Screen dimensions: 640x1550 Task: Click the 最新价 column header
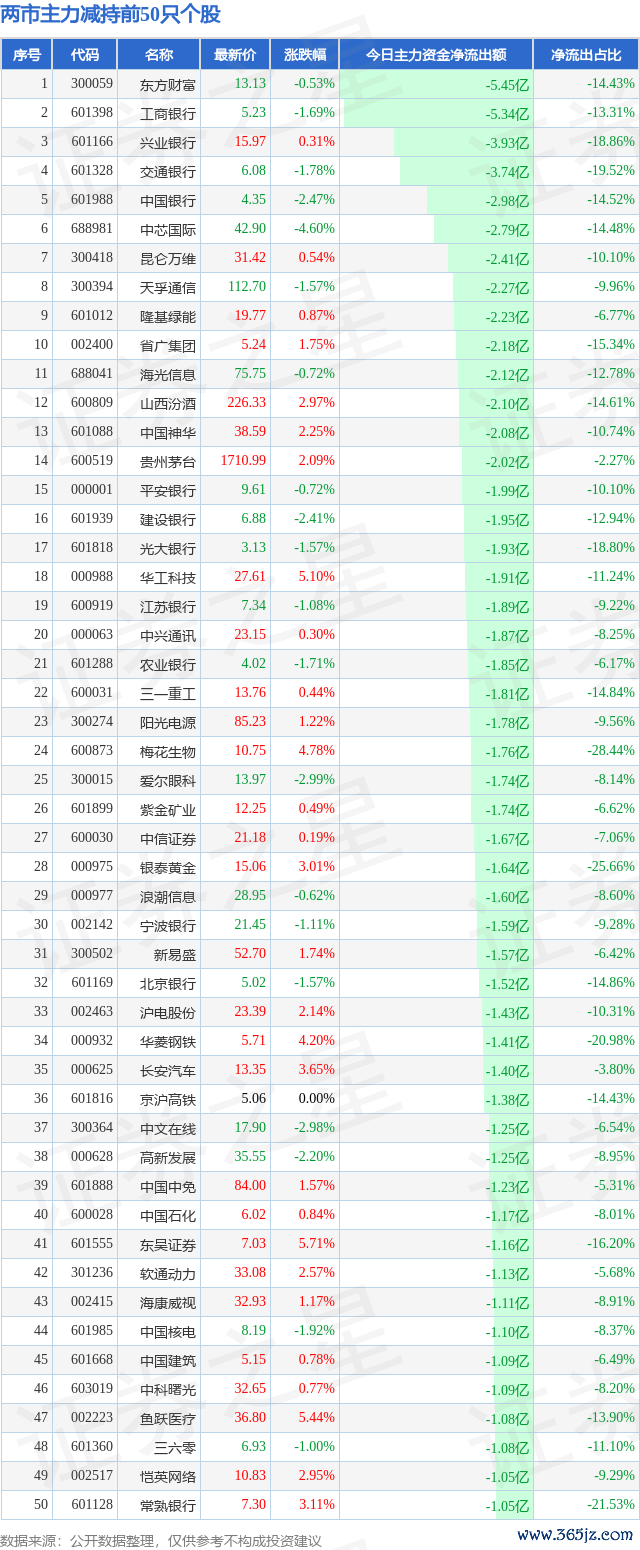click(235, 55)
